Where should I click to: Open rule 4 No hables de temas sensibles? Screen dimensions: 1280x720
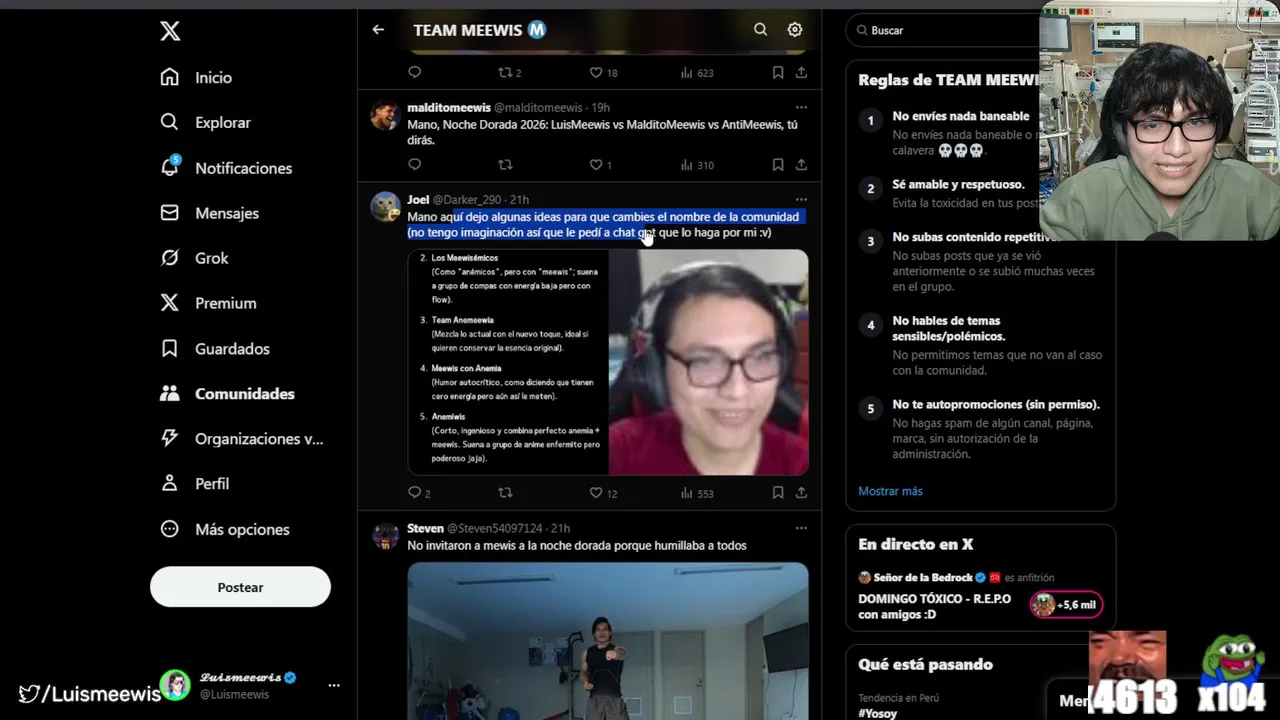(949, 328)
